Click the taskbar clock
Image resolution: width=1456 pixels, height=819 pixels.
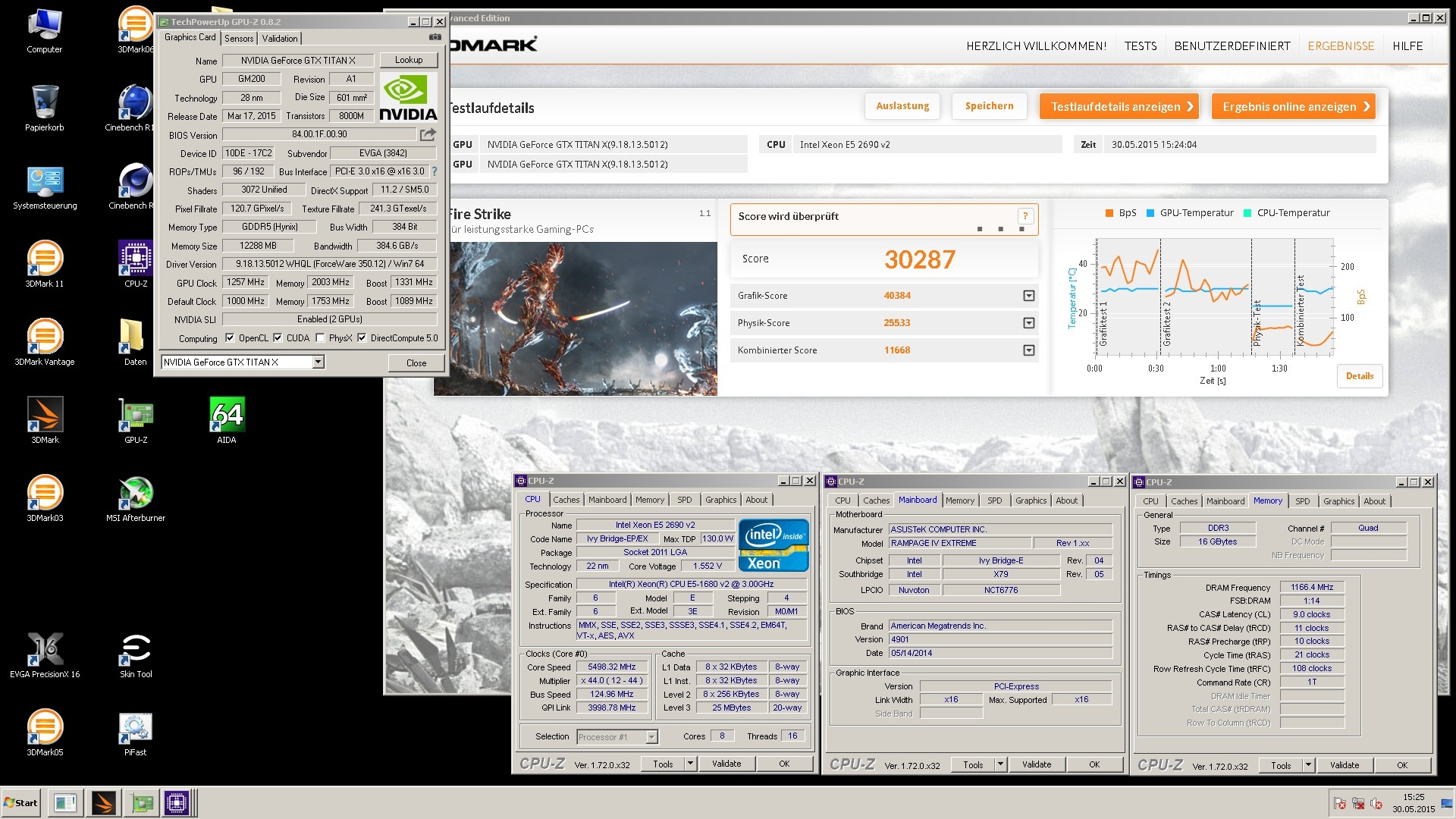click(1414, 803)
